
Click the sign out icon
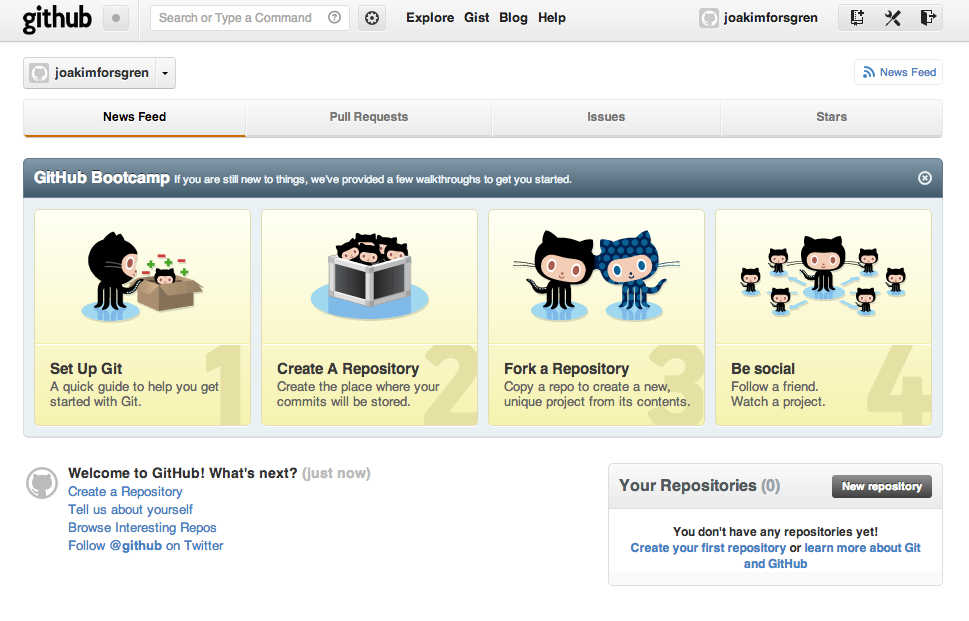pos(928,17)
